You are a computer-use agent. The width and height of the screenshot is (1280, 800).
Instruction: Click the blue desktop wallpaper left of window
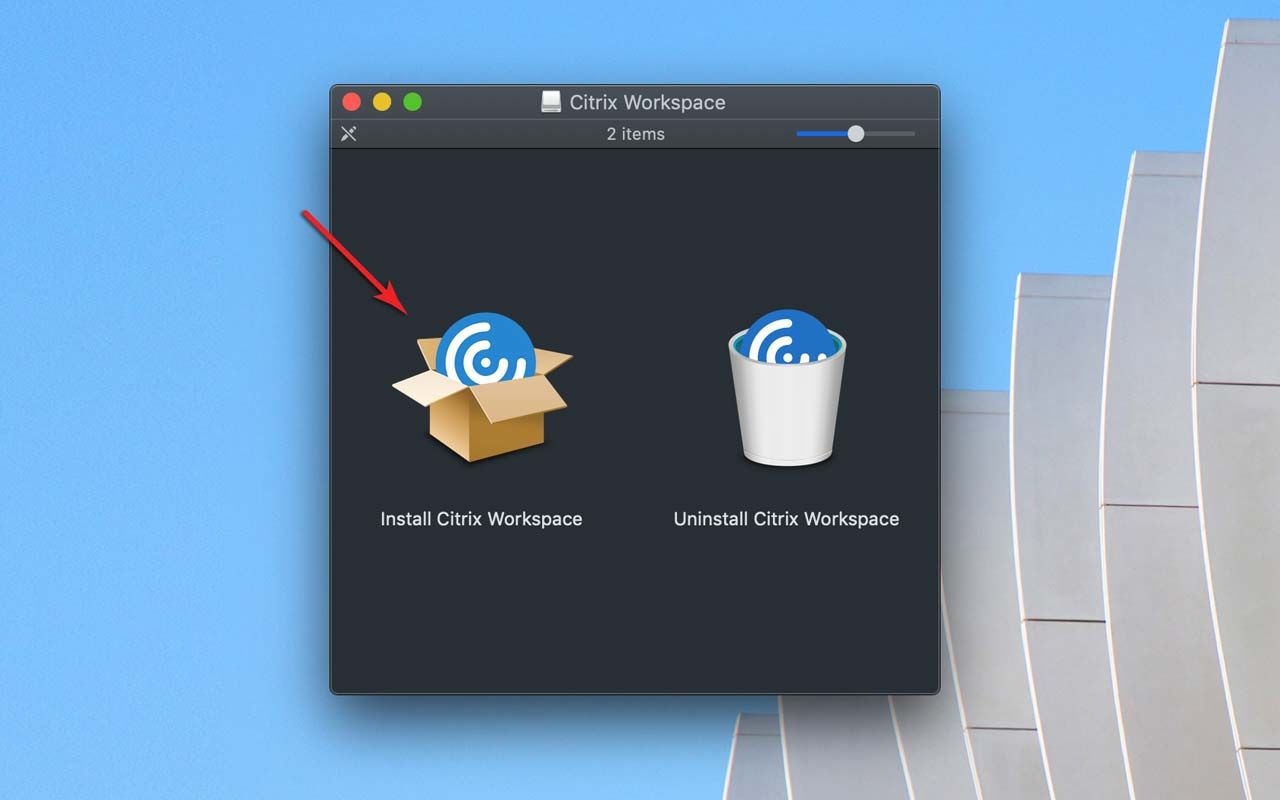coord(160,400)
